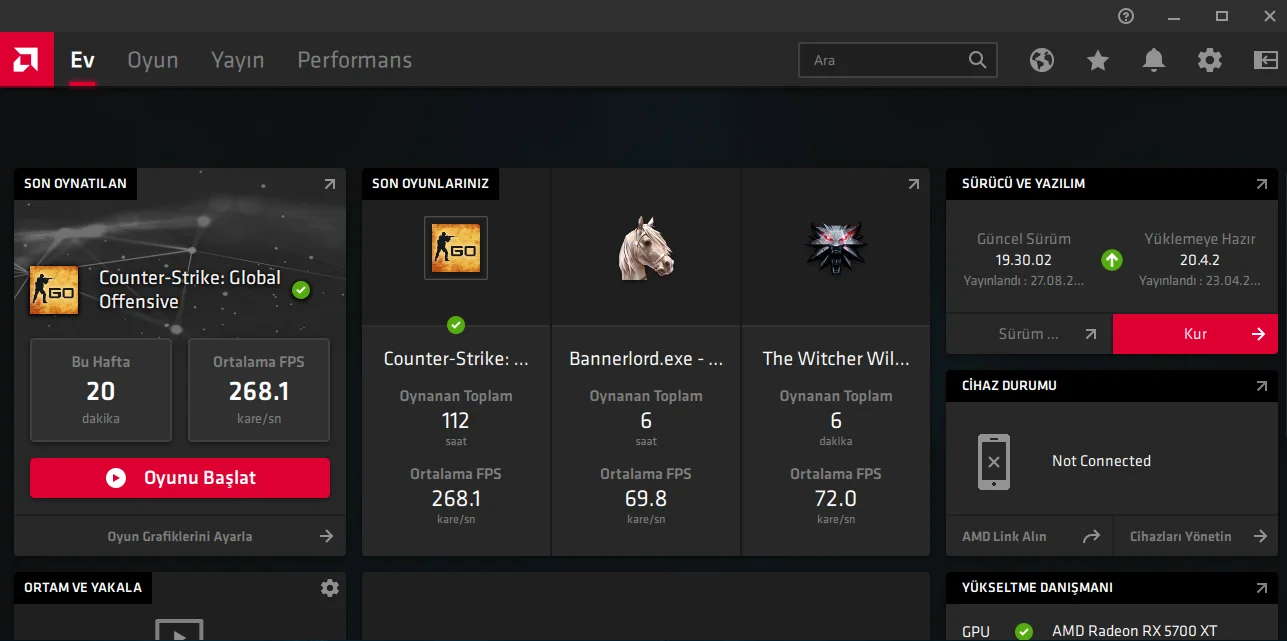The width and height of the screenshot is (1287, 641).
Task: Click the Not Connected status text
Action: point(1101,461)
